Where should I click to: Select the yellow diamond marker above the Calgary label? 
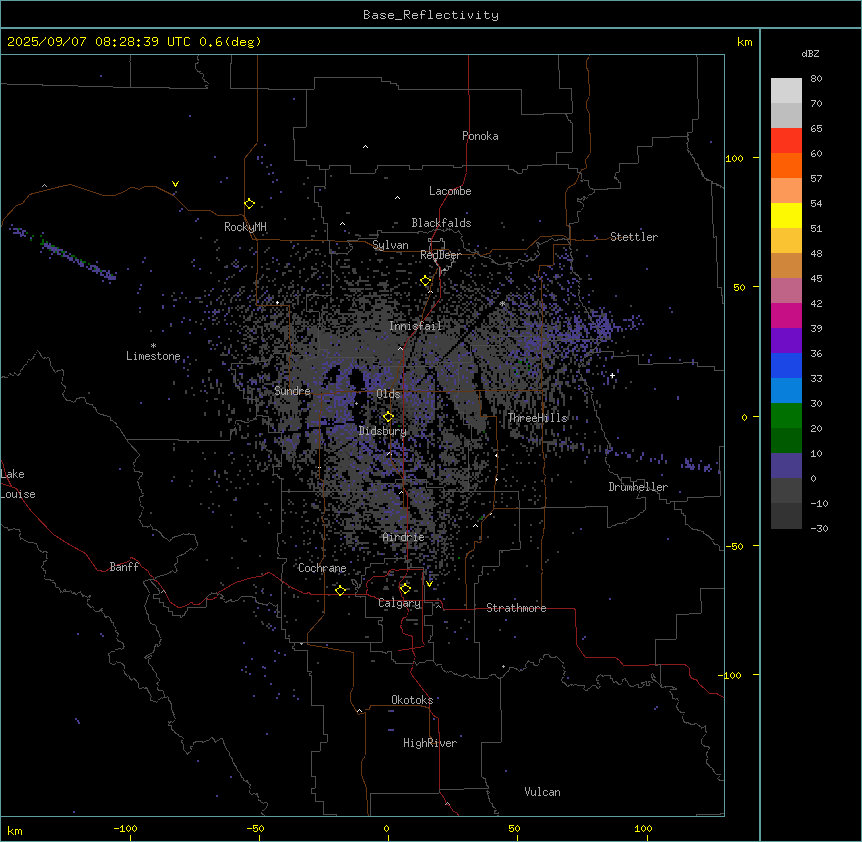(x=405, y=589)
